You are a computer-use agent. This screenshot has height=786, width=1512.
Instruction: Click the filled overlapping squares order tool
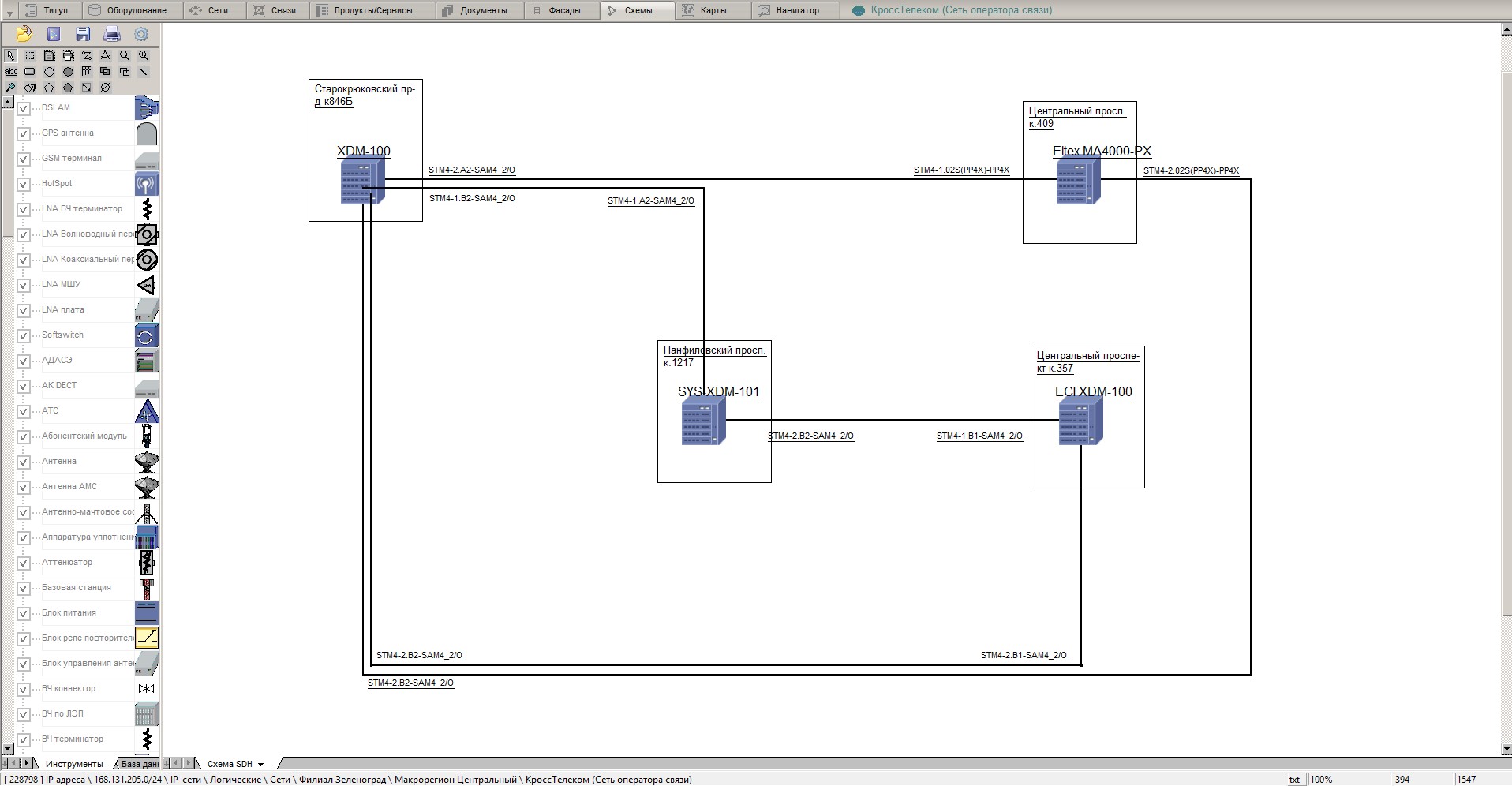coord(105,72)
